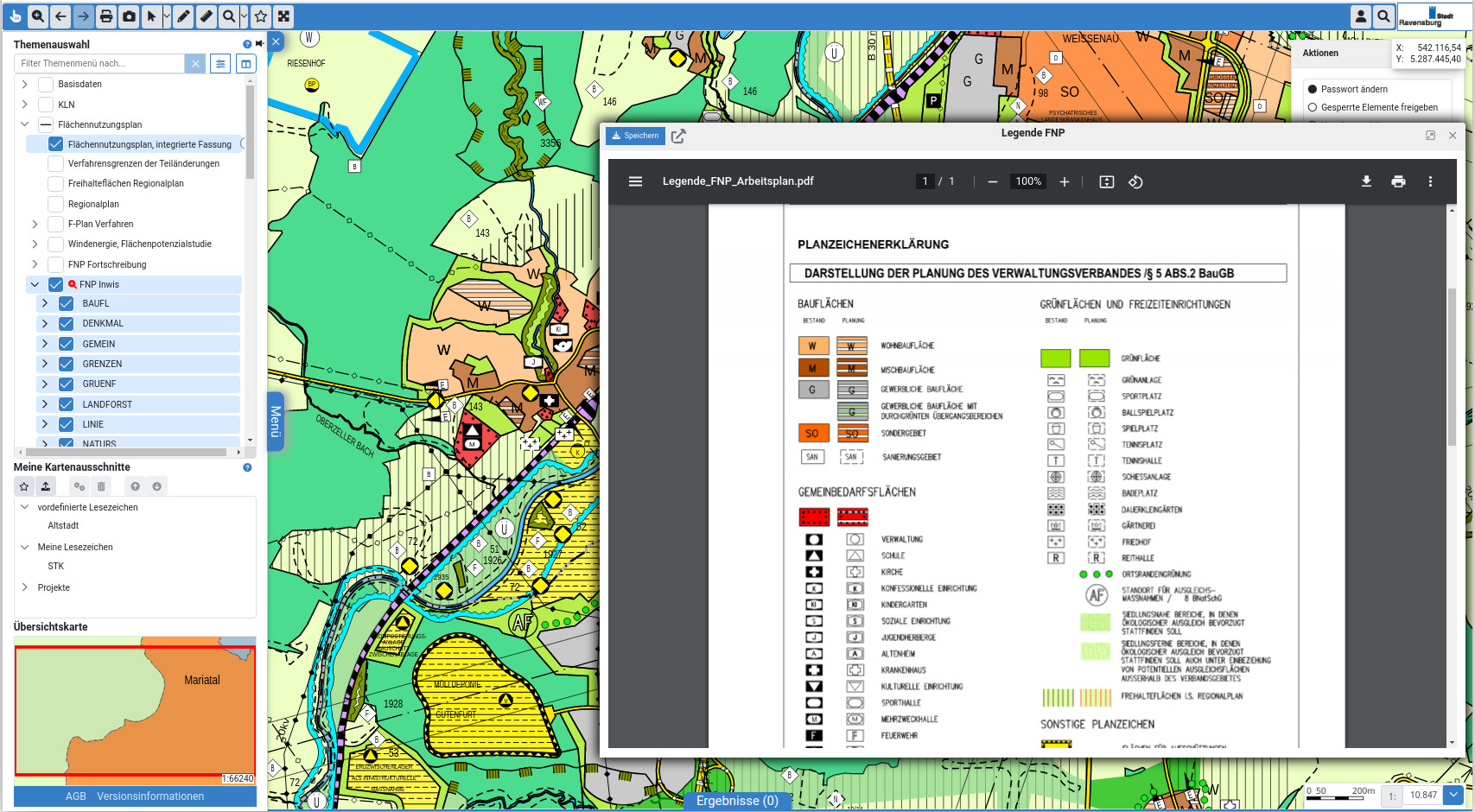This screenshot has height=812, width=1475.
Task: Enable the Regionalplan layer checkbox
Action: 55,204
